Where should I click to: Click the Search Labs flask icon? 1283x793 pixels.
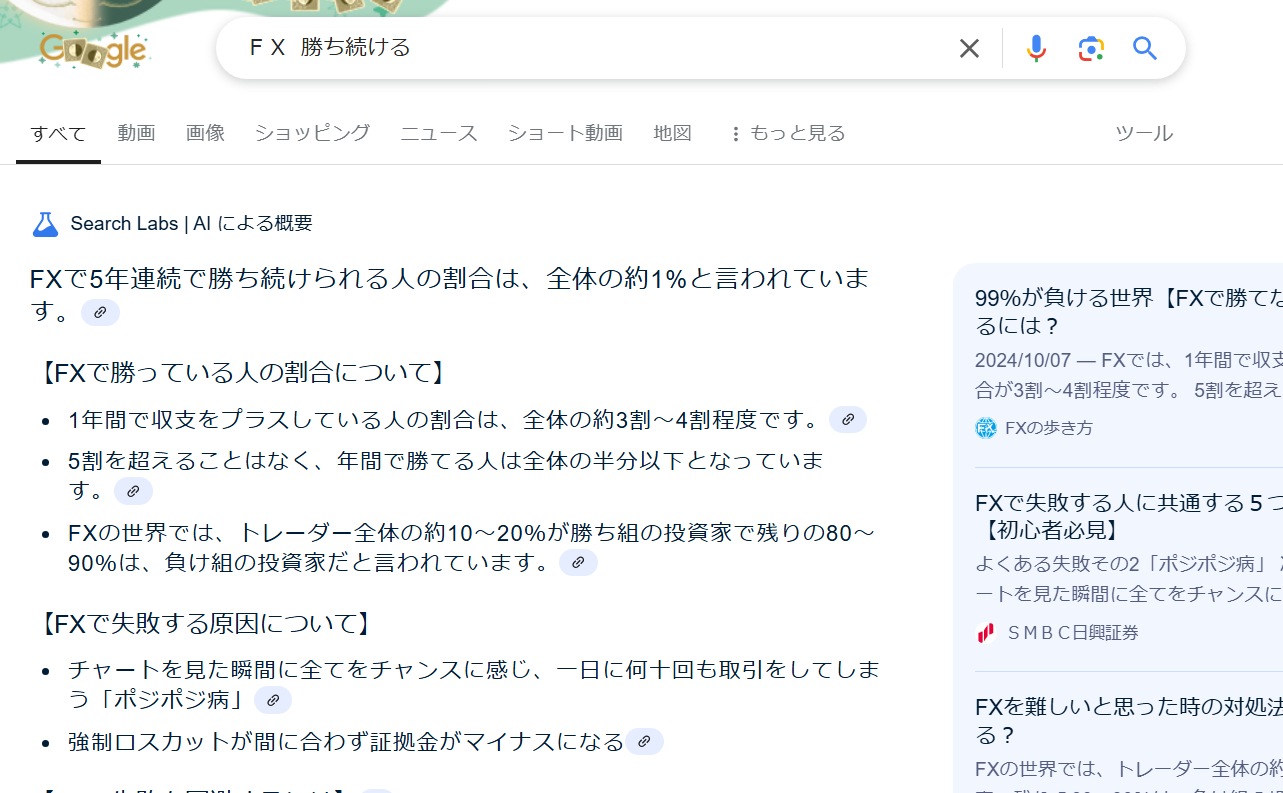pyautogui.click(x=45, y=223)
